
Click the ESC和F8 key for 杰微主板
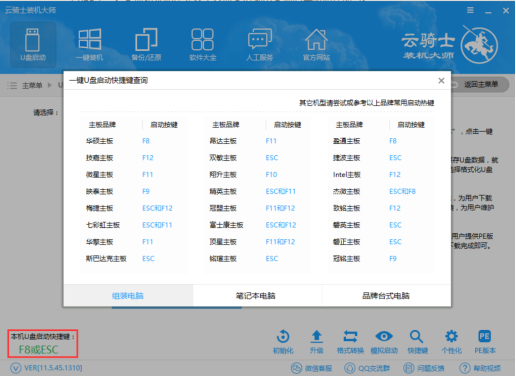[402, 191]
